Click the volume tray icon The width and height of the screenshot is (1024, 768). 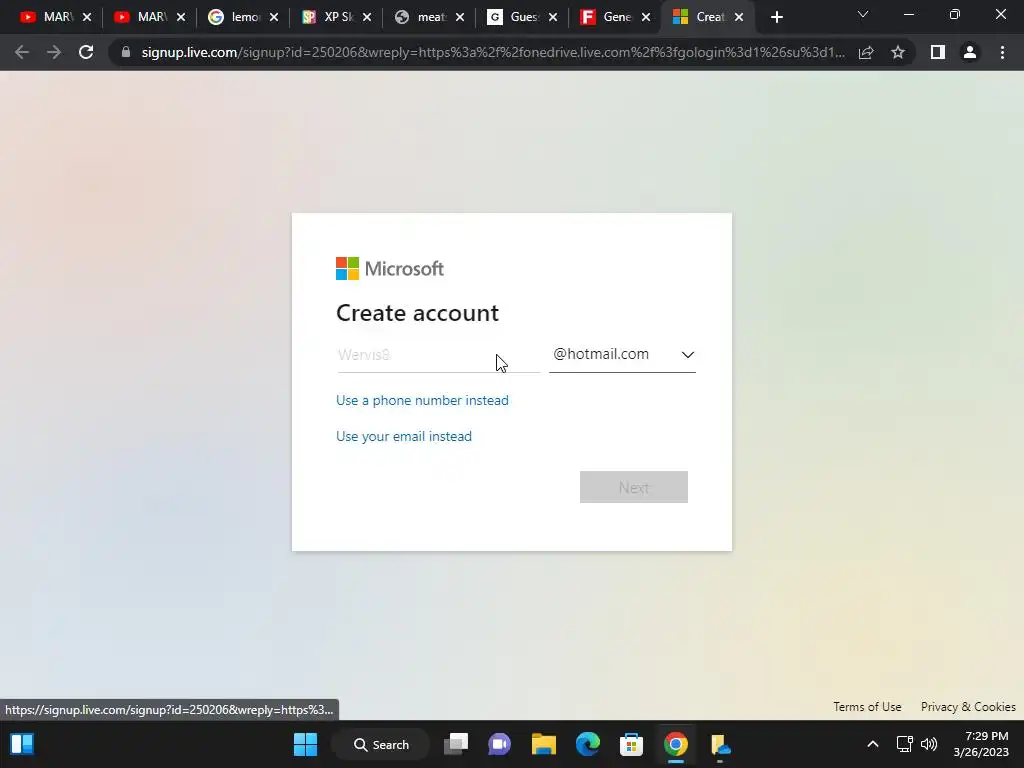pyautogui.click(x=929, y=744)
